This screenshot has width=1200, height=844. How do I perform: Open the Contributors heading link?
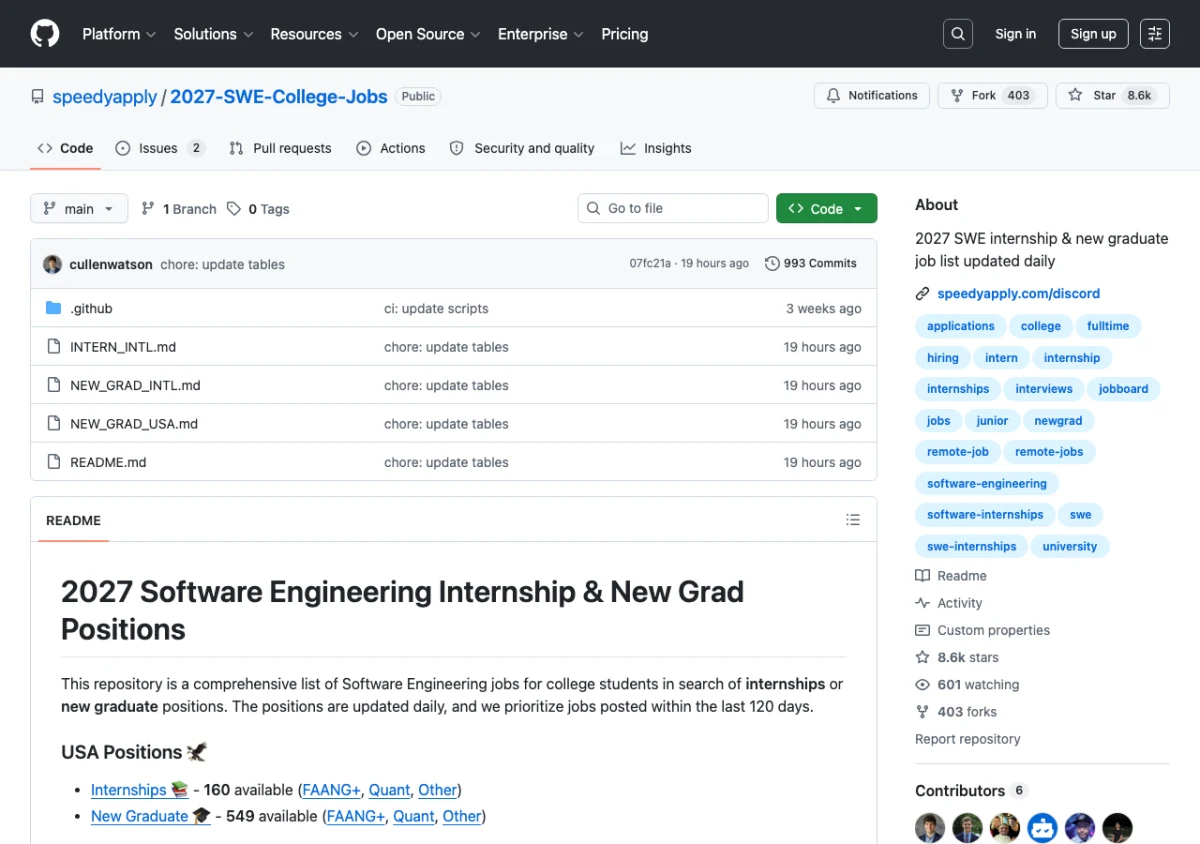point(971,791)
